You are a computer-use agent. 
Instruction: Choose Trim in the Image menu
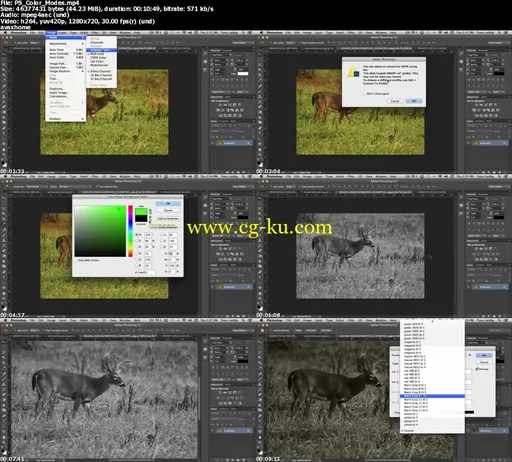[65, 79]
